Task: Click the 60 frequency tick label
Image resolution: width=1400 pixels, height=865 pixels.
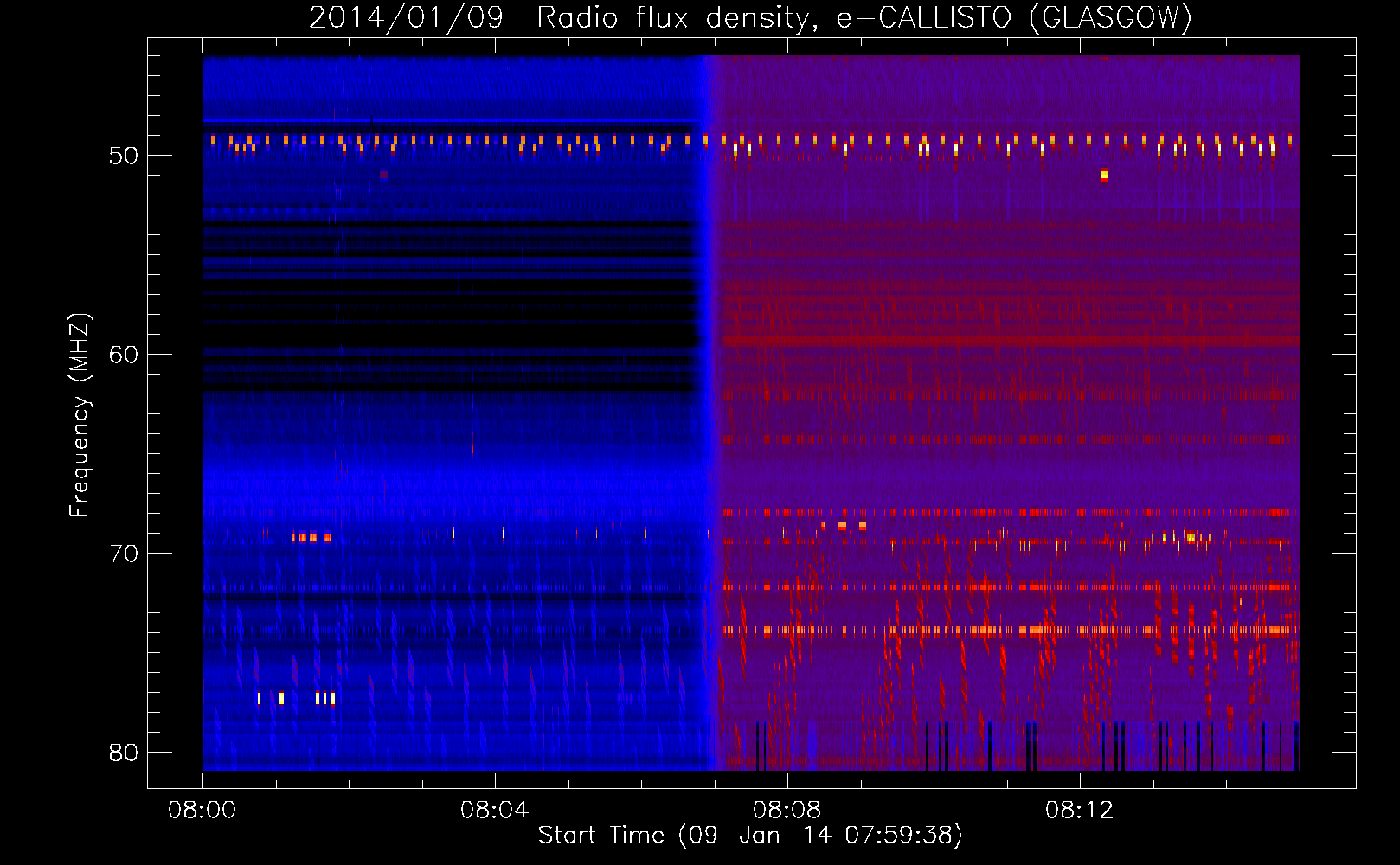Action: pyautogui.click(x=124, y=356)
